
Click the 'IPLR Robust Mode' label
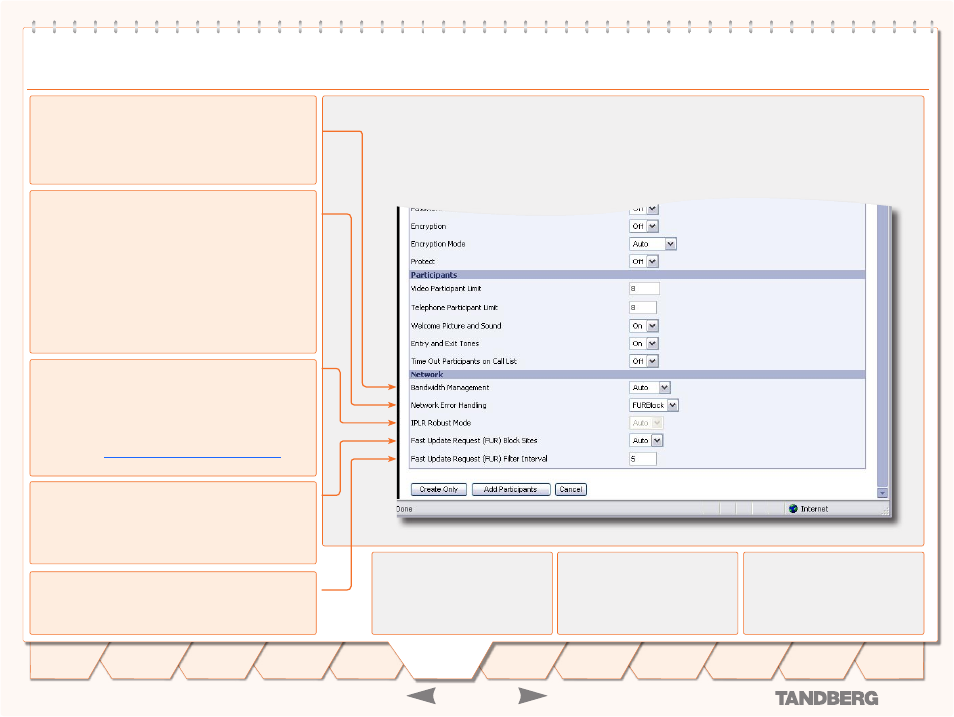click(441, 423)
